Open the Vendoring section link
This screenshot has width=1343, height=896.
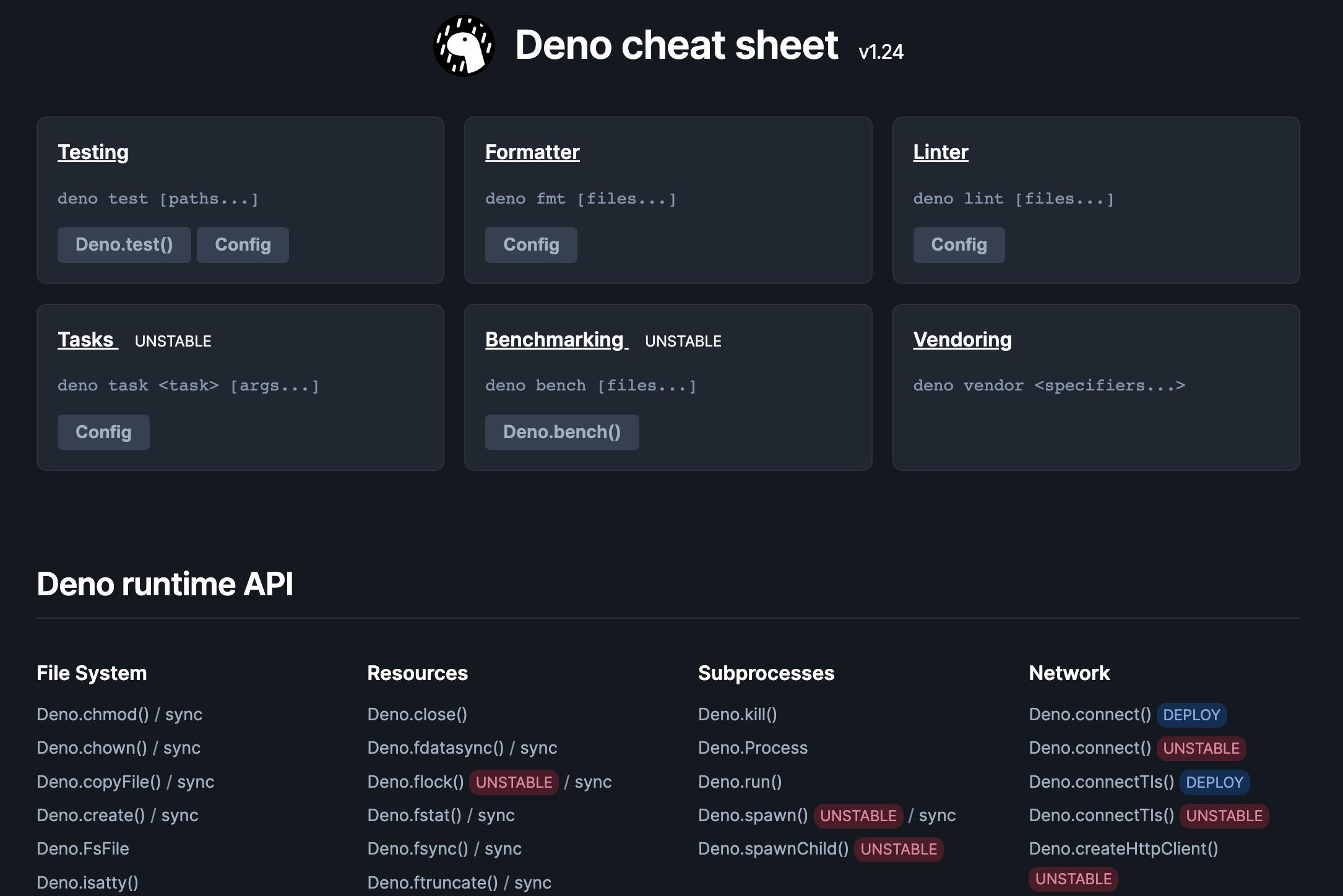(962, 339)
